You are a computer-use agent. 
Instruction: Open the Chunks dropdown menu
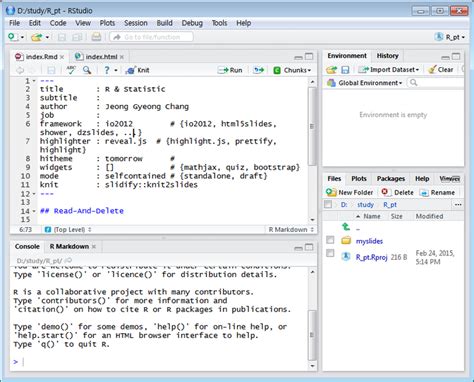(x=292, y=70)
